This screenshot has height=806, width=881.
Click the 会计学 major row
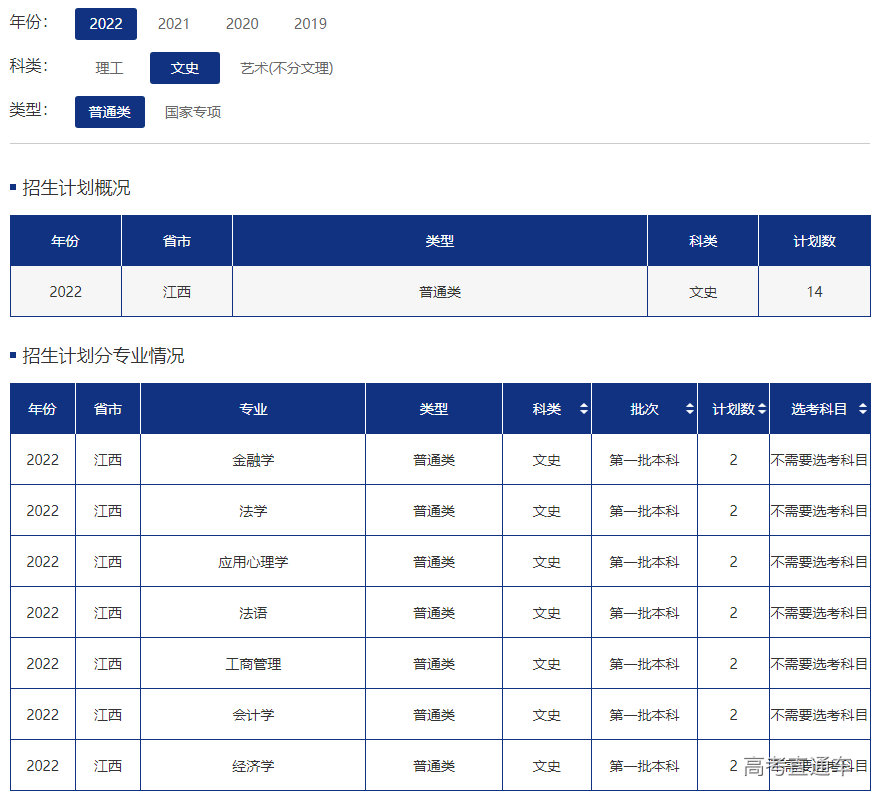pyautogui.click(x=253, y=715)
